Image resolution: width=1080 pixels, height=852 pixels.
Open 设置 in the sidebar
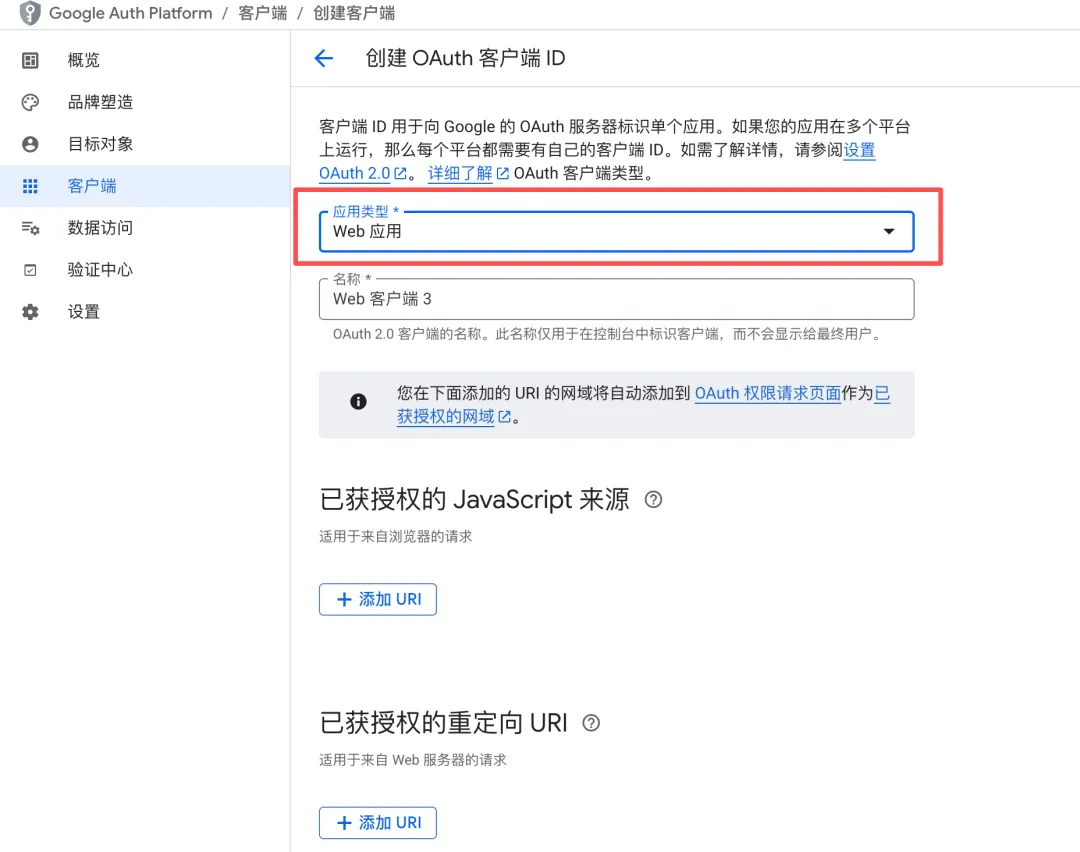click(145, 312)
